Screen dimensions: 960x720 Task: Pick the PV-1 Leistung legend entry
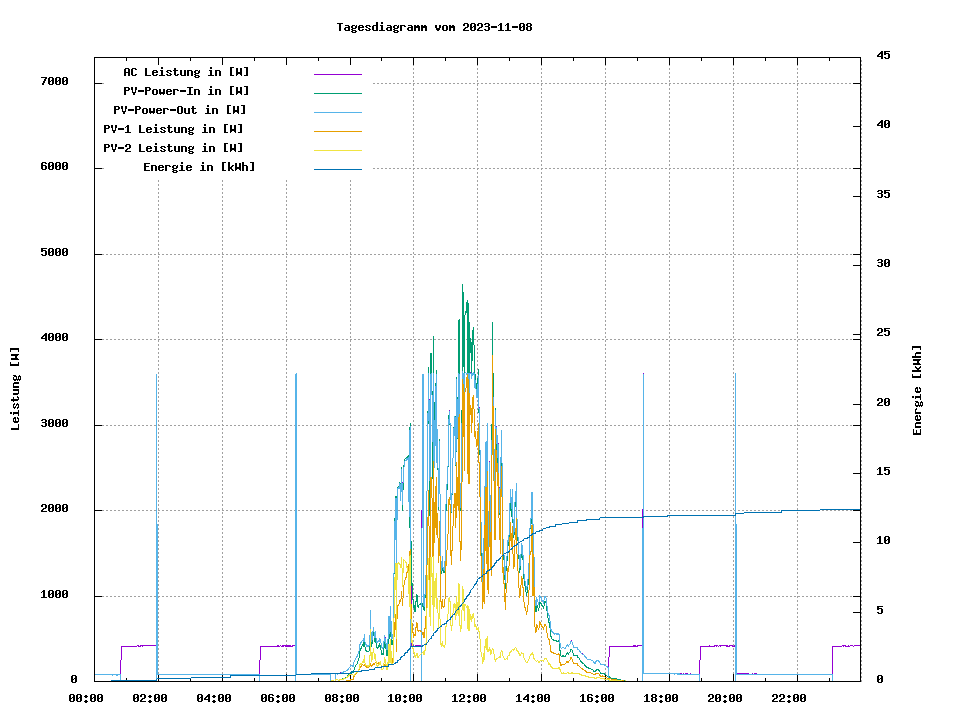click(x=173, y=129)
